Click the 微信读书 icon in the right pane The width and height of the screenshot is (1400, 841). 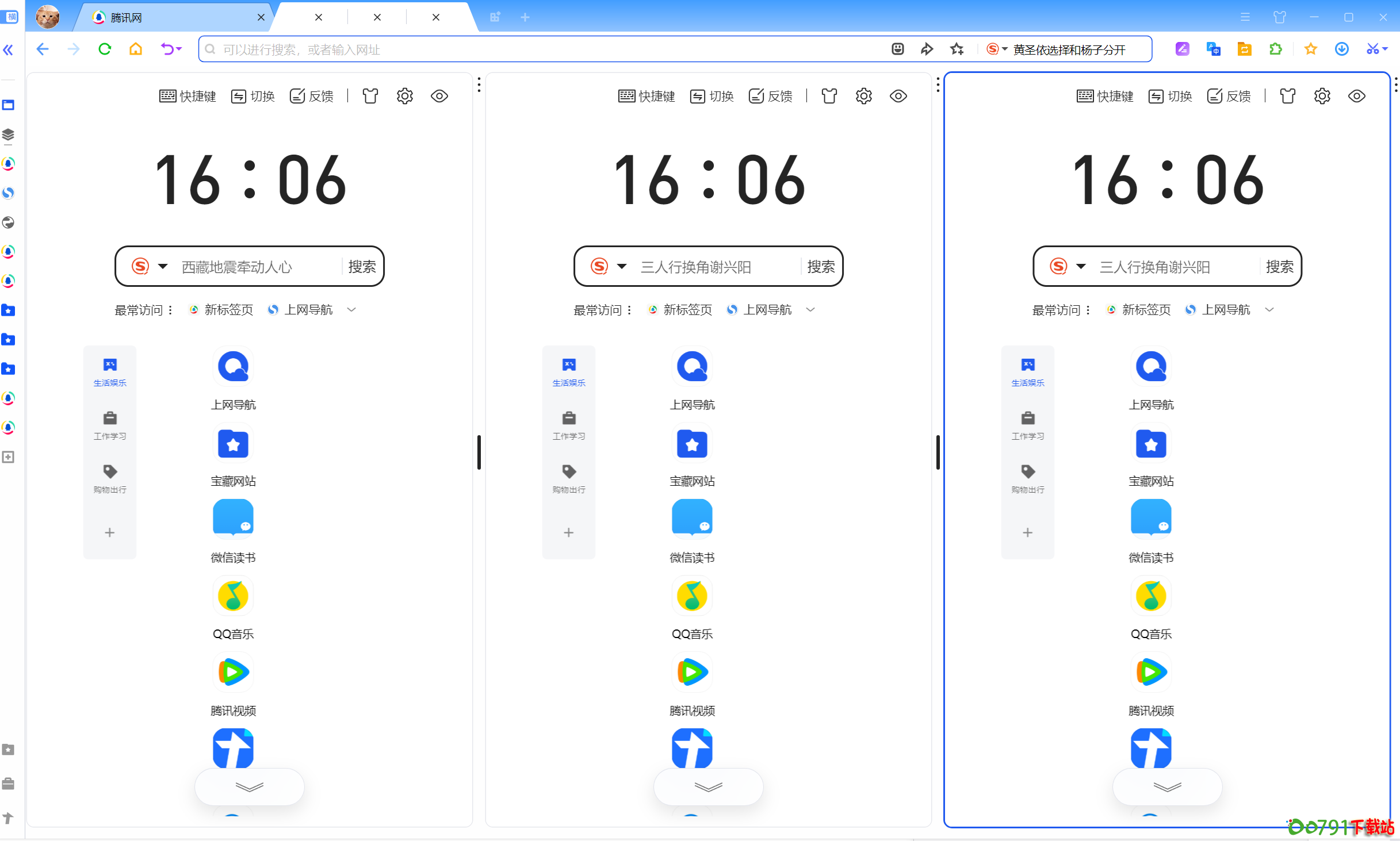(1150, 519)
